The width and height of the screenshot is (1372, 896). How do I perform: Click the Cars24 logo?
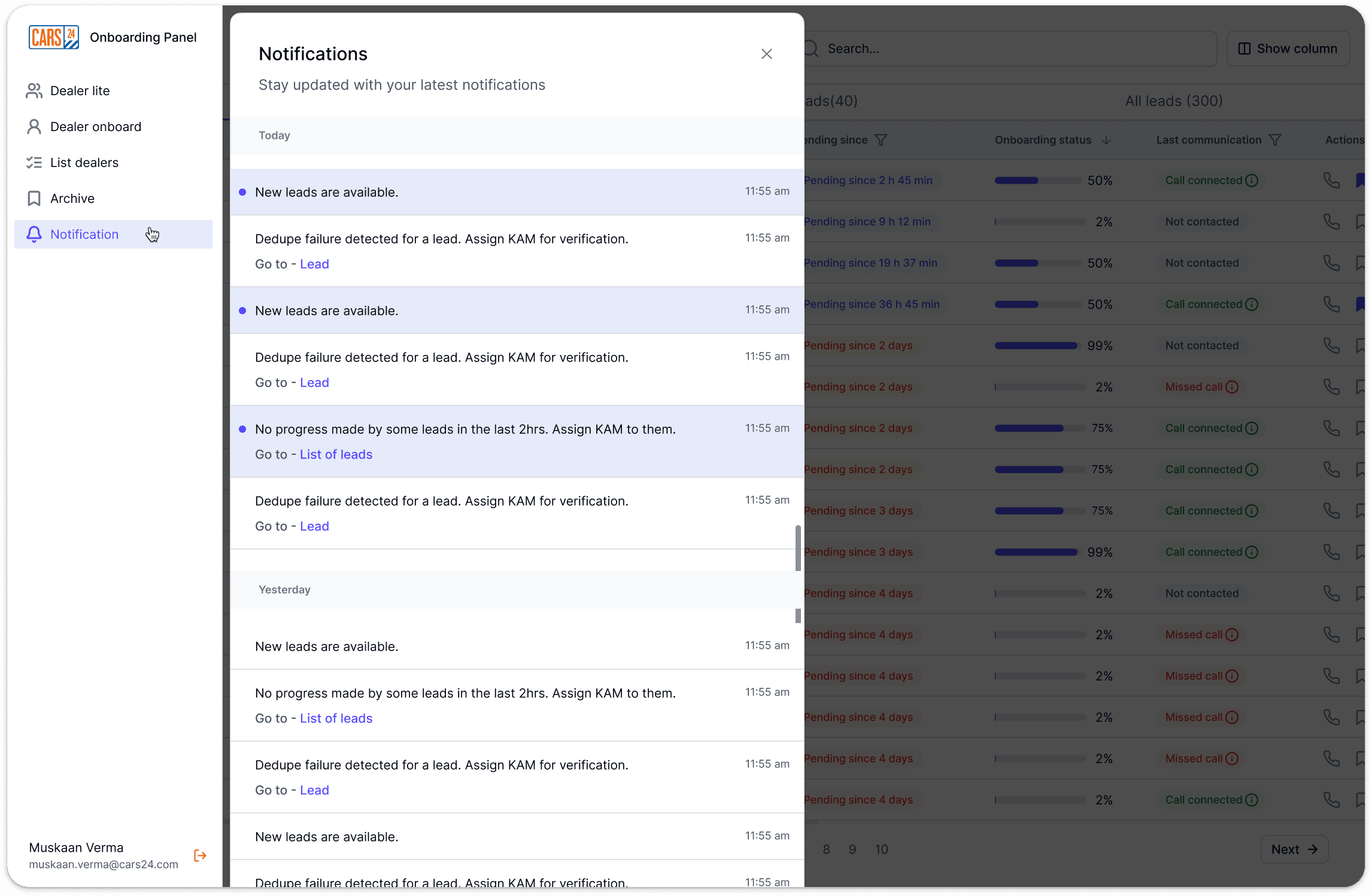[54, 37]
